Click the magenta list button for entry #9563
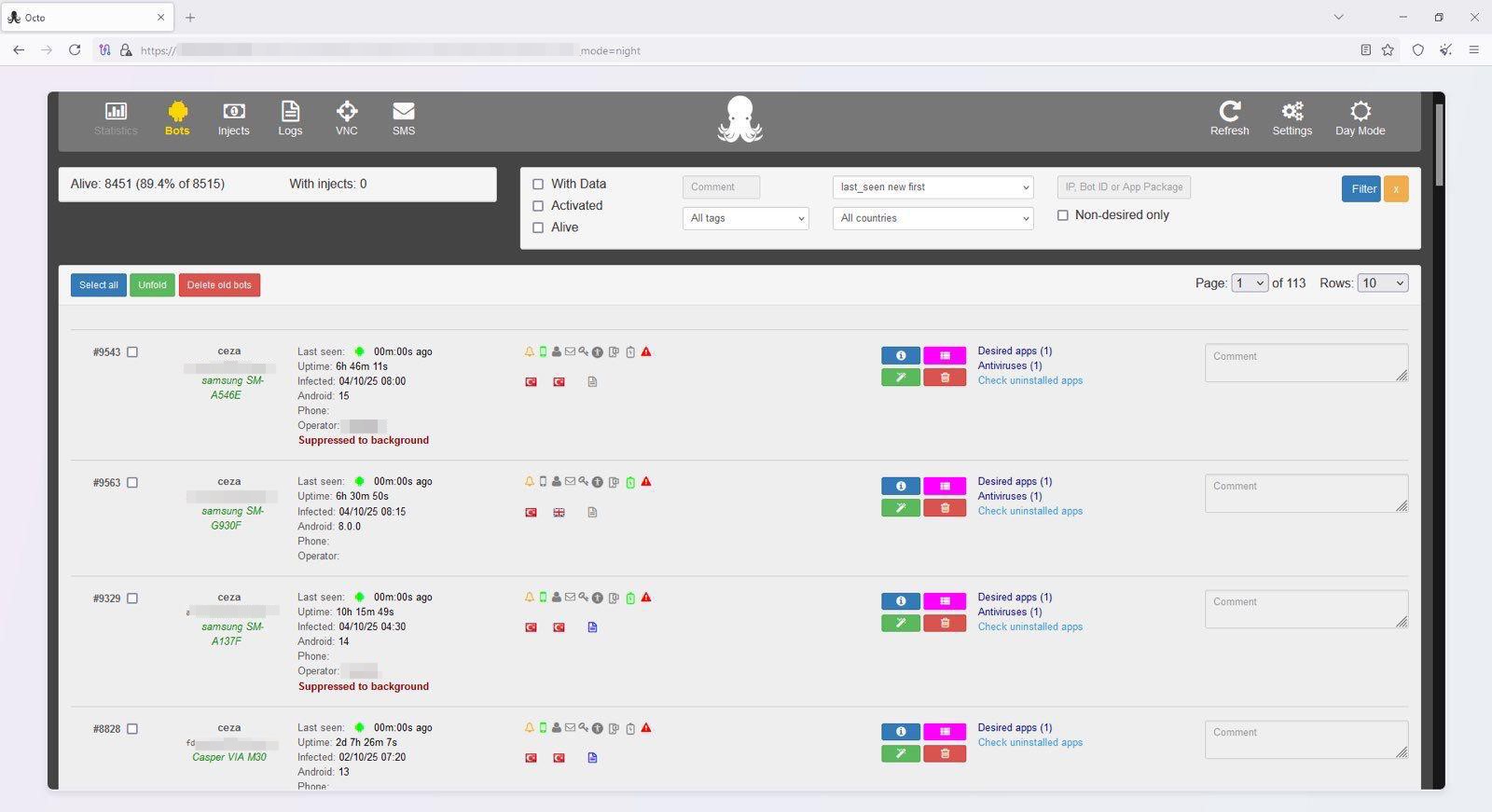Image resolution: width=1492 pixels, height=812 pixels. coord(945,486)
